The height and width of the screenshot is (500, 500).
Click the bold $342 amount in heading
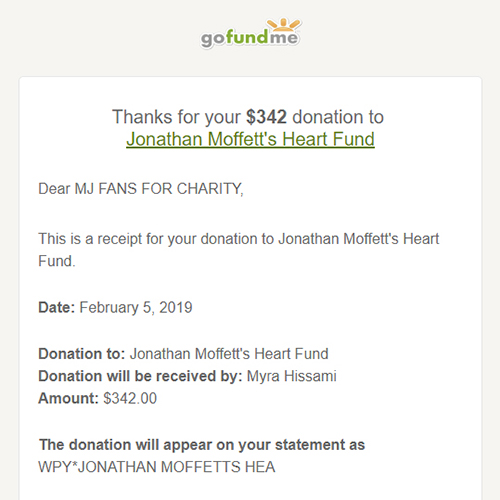(266, 117)
